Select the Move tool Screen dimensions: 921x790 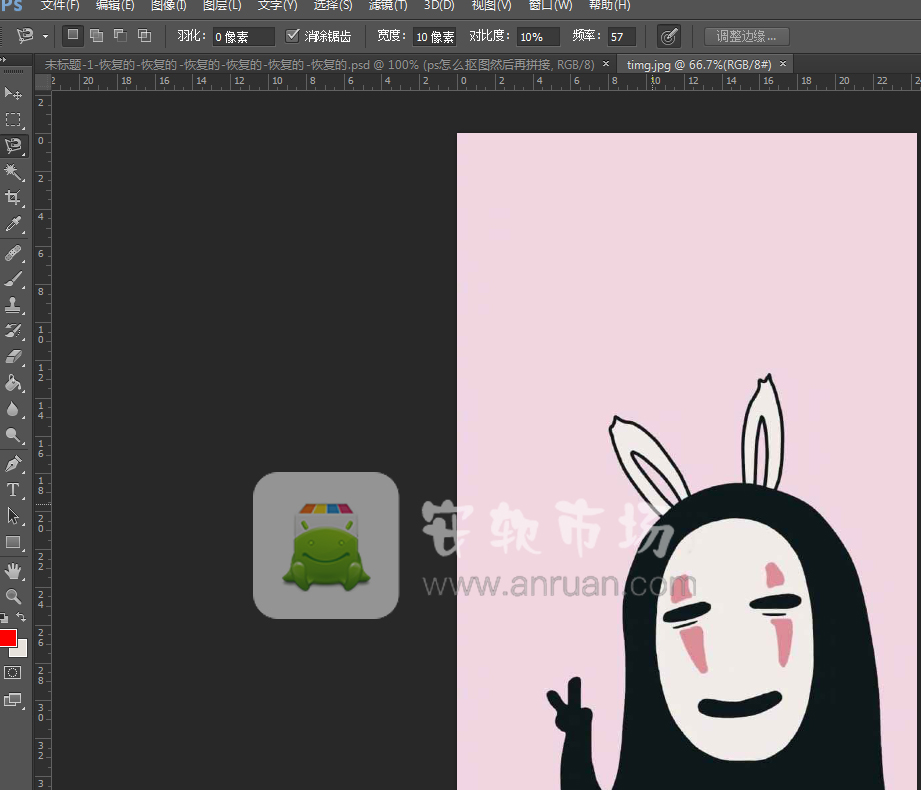[14, 95]
